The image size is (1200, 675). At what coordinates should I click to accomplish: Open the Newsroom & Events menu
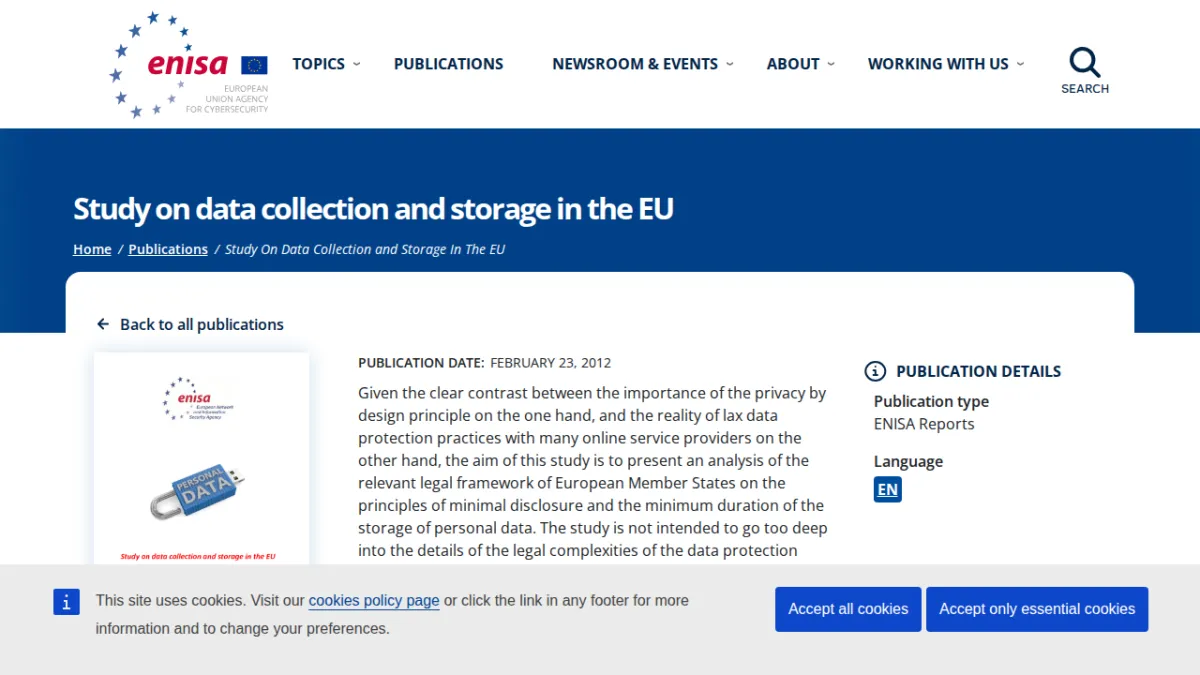coord(635,64)
